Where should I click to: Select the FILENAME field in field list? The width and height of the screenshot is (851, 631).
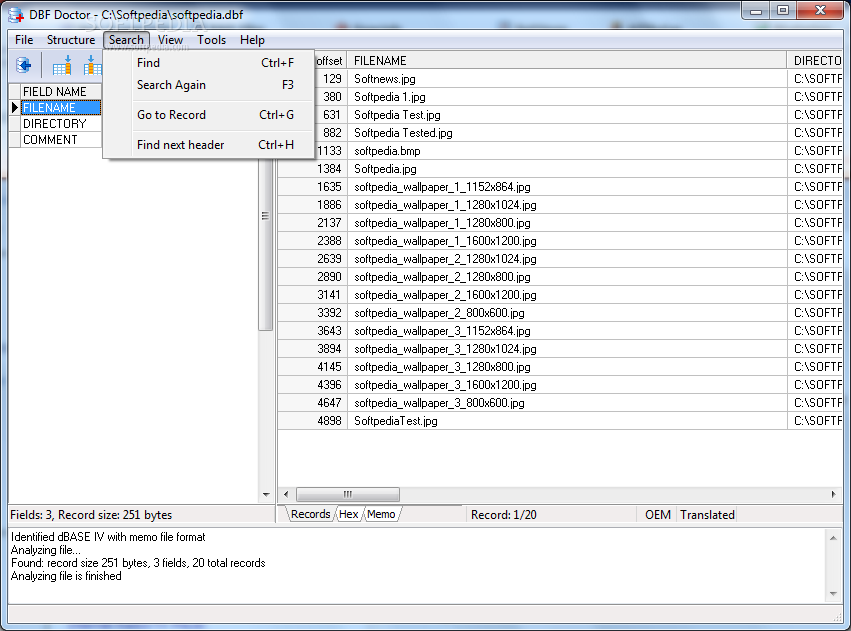pyautogui.click(x=61, y=107)
